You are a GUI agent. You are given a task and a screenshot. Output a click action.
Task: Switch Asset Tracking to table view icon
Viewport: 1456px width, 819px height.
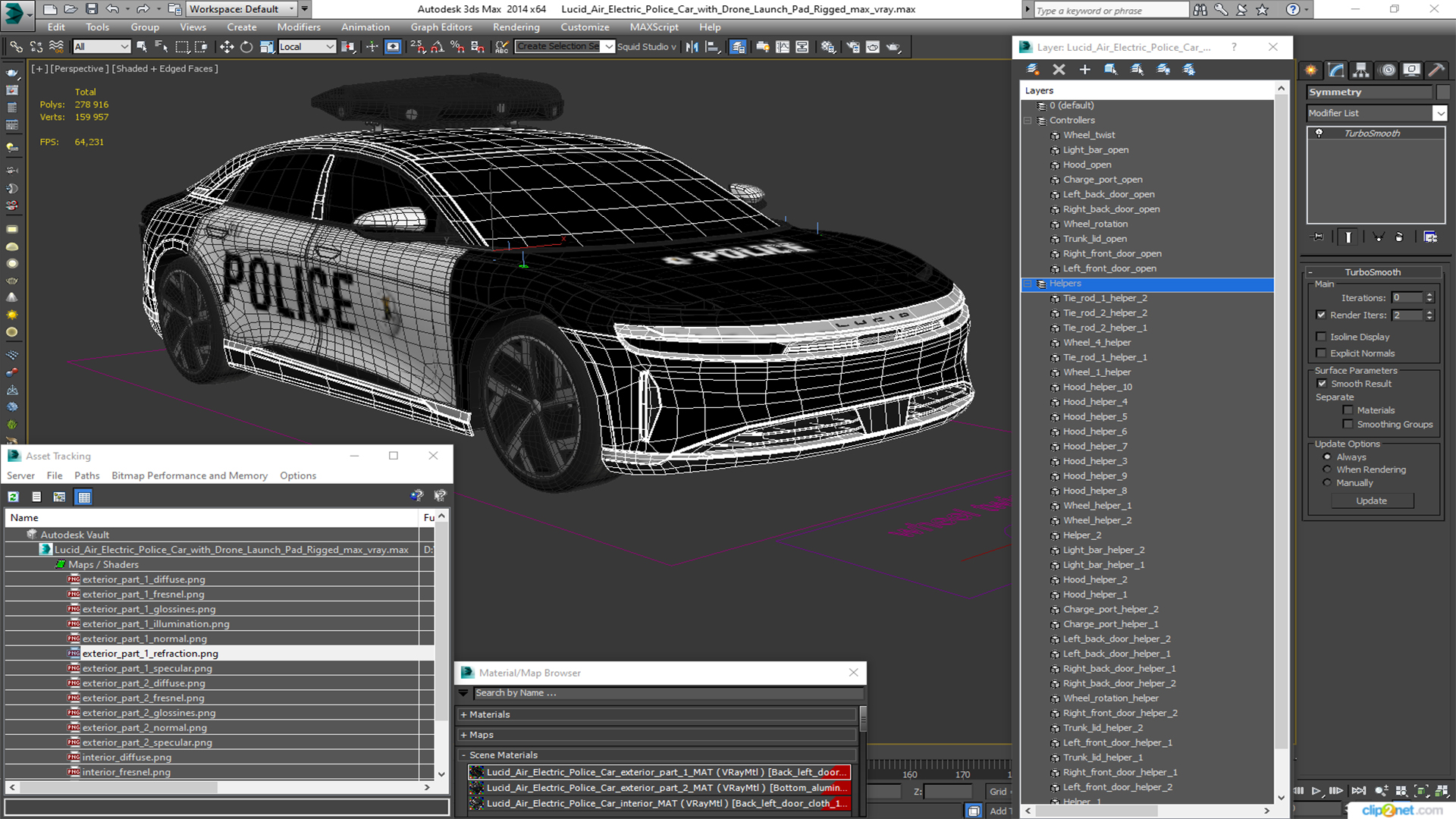click(x=83, y=497)
